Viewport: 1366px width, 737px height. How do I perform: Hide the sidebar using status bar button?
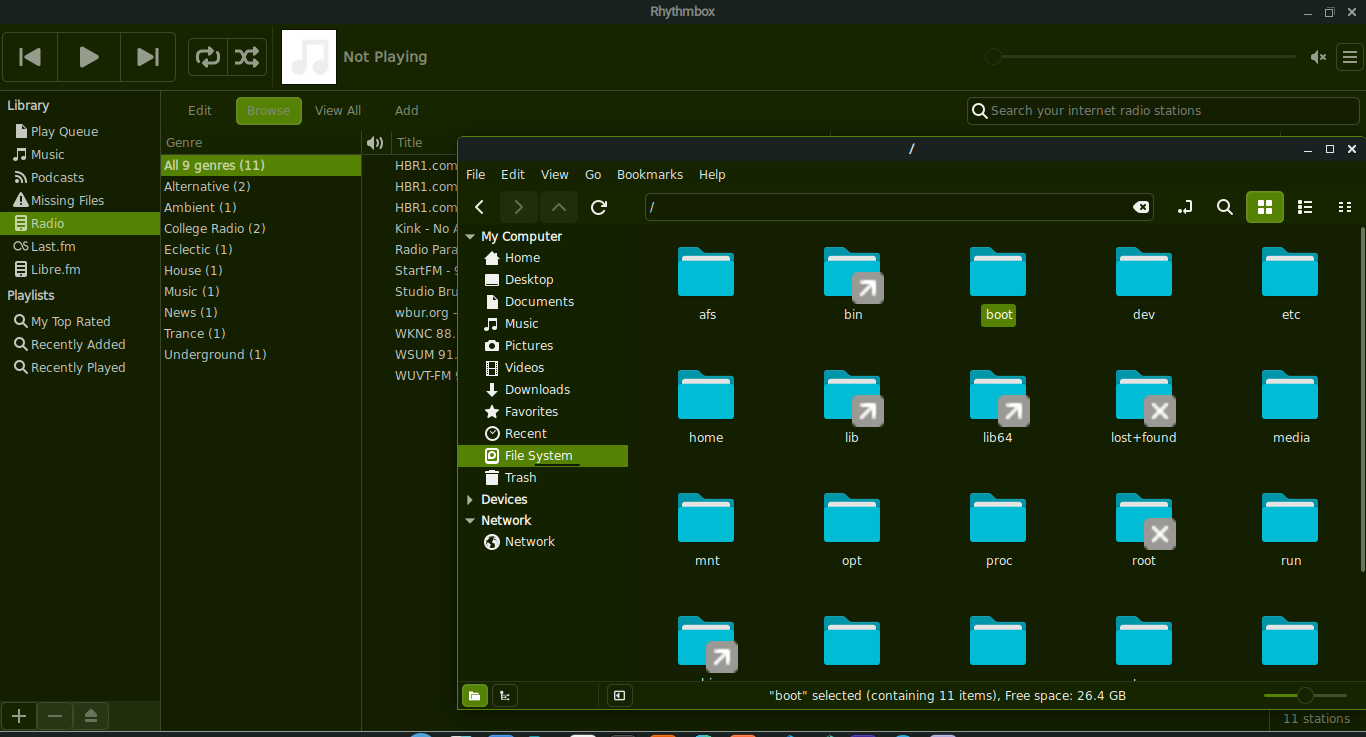[x=620, y=696]
